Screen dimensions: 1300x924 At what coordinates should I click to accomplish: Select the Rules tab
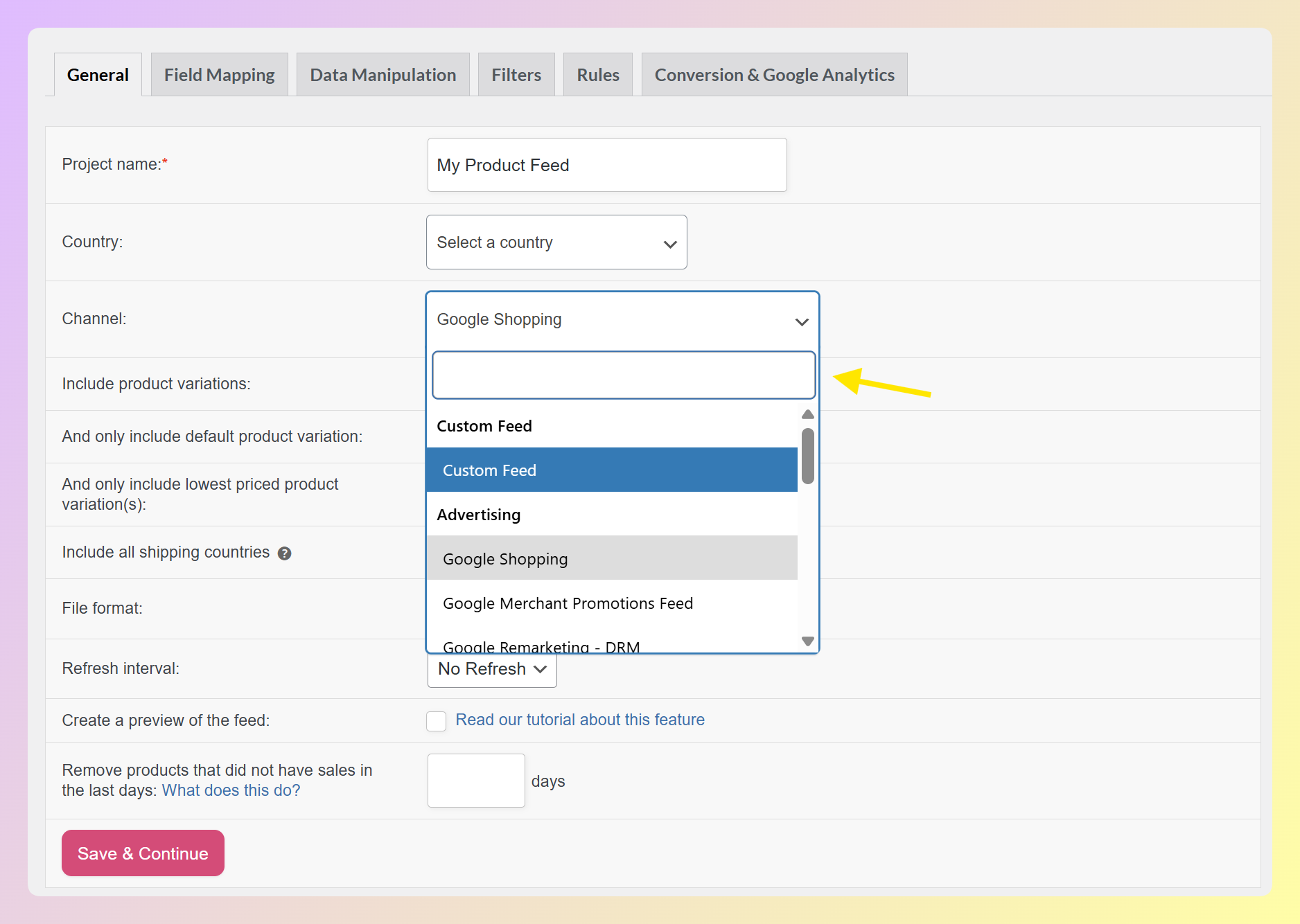pos(597,75)
